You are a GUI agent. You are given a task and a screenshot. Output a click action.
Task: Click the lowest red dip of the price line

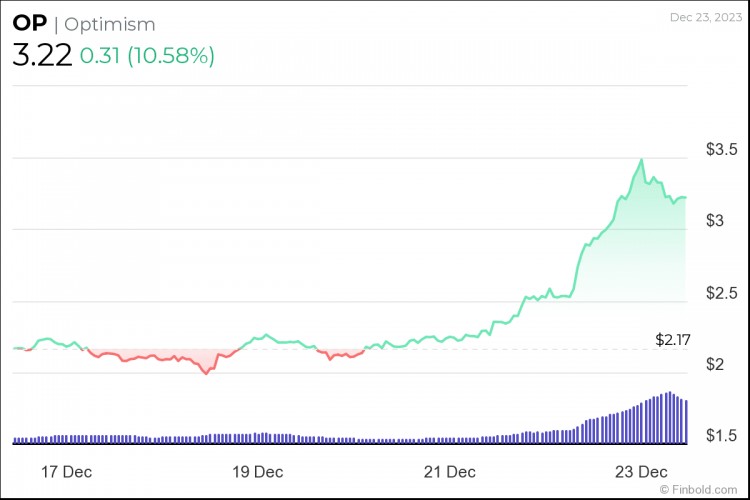pyautogui.click(x=206, y=373)
